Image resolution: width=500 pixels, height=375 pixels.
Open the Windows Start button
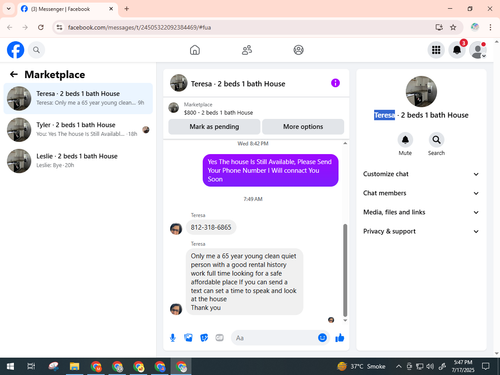click(x=10, y=367)
